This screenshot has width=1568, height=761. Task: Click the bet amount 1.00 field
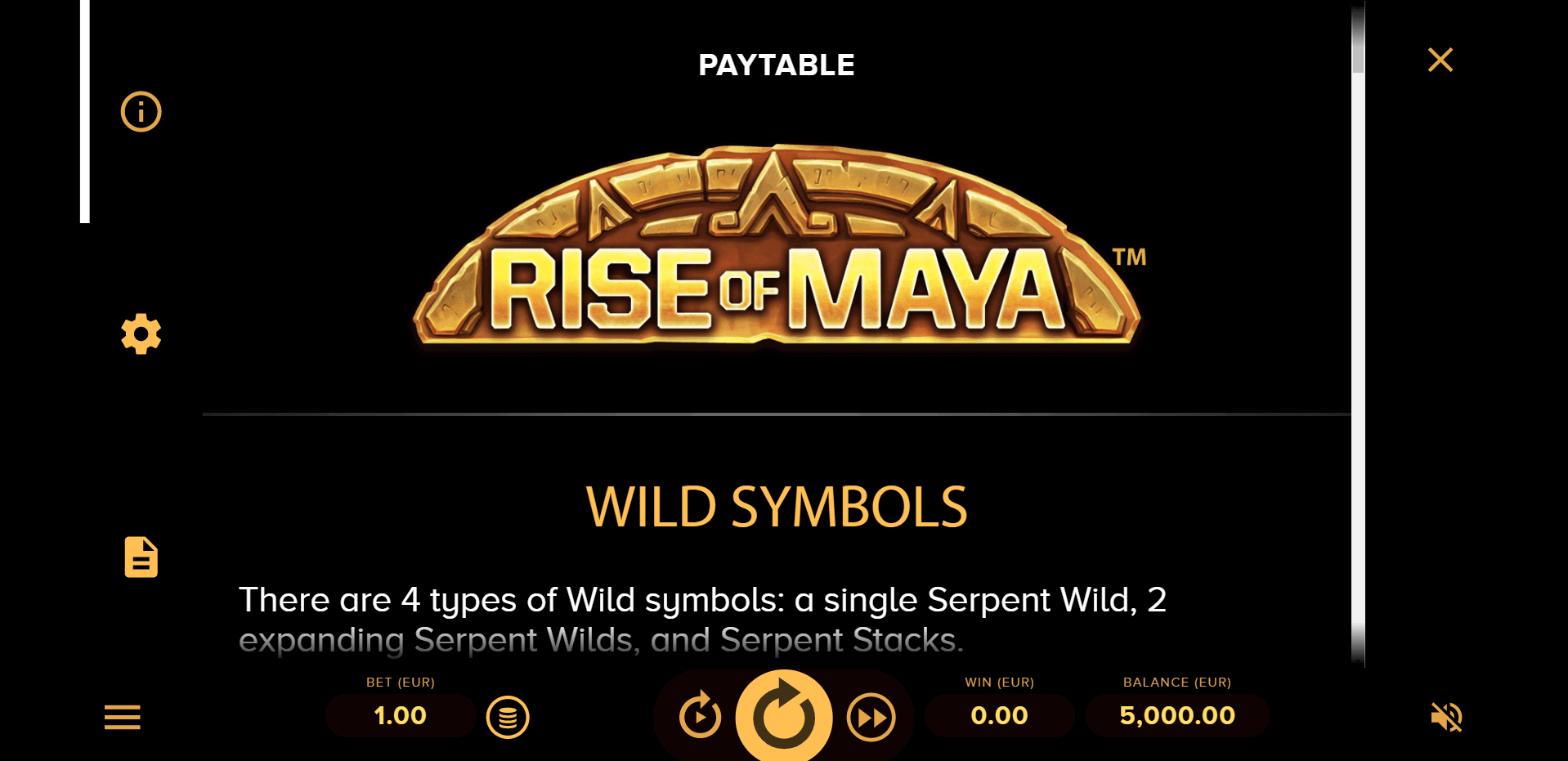(x=400, y=716)
